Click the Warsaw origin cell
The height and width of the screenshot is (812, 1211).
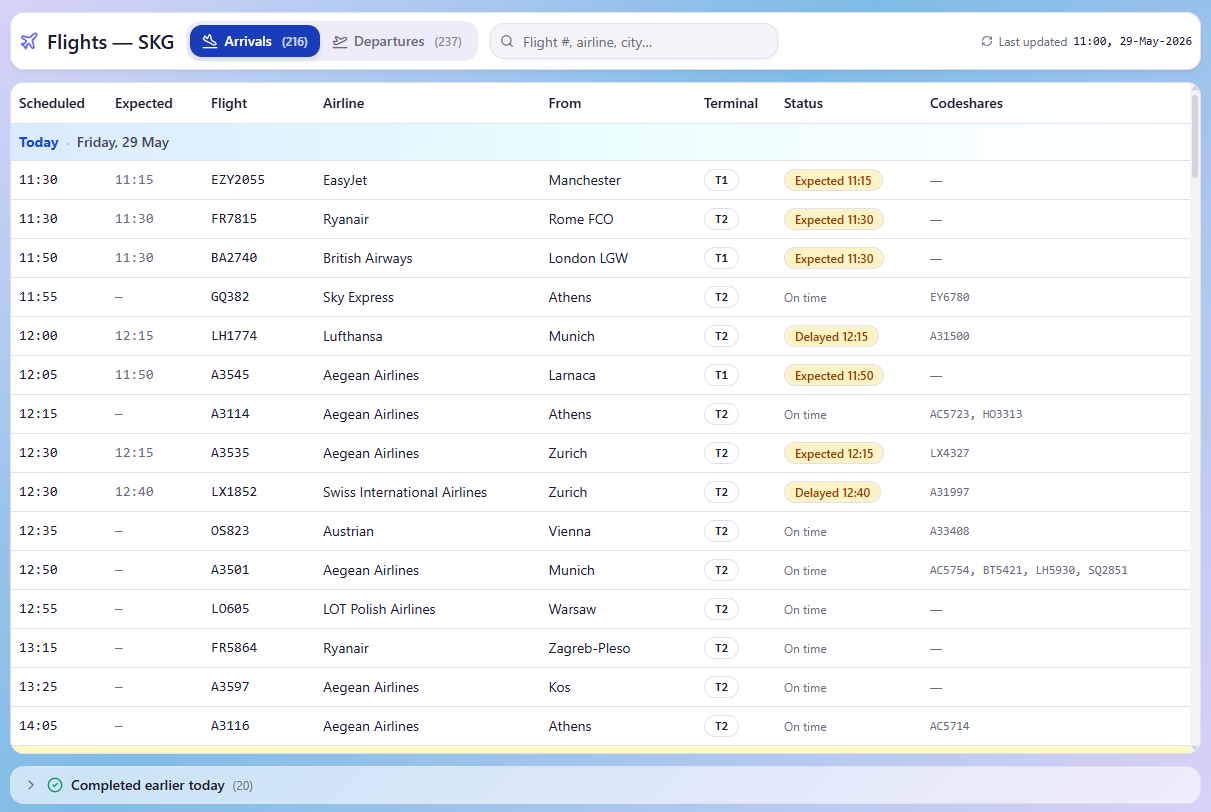pyautogui.click(x=572, y=609)
